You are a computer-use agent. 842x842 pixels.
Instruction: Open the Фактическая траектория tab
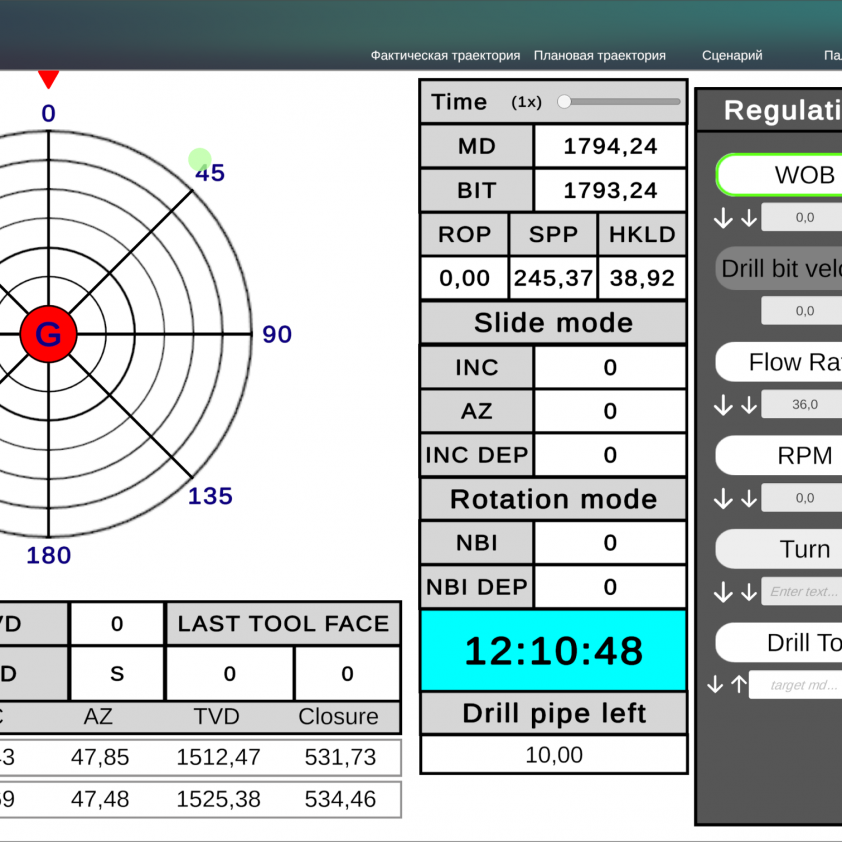[x=445, y=56]
